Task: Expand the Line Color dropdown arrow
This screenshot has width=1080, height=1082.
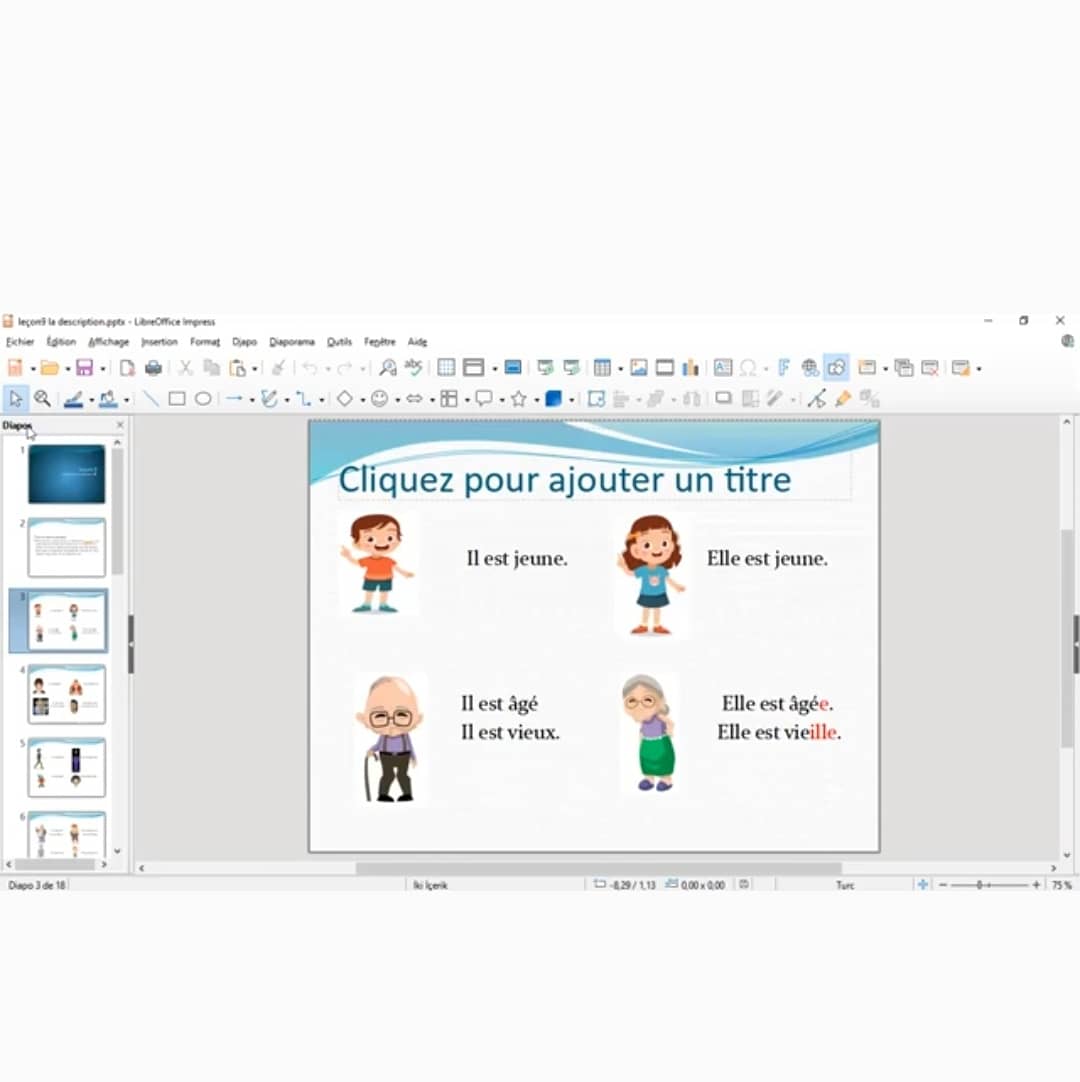Action: (92, 400)
